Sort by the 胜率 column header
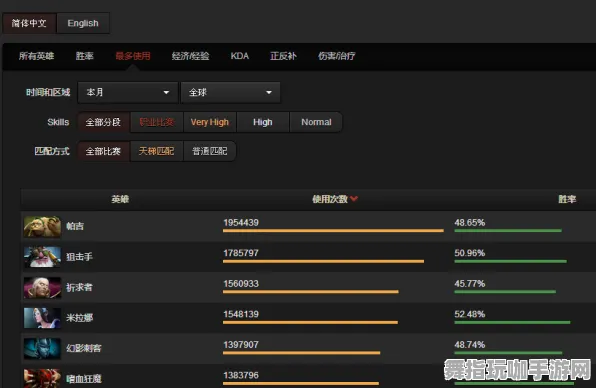 [567, 199]
